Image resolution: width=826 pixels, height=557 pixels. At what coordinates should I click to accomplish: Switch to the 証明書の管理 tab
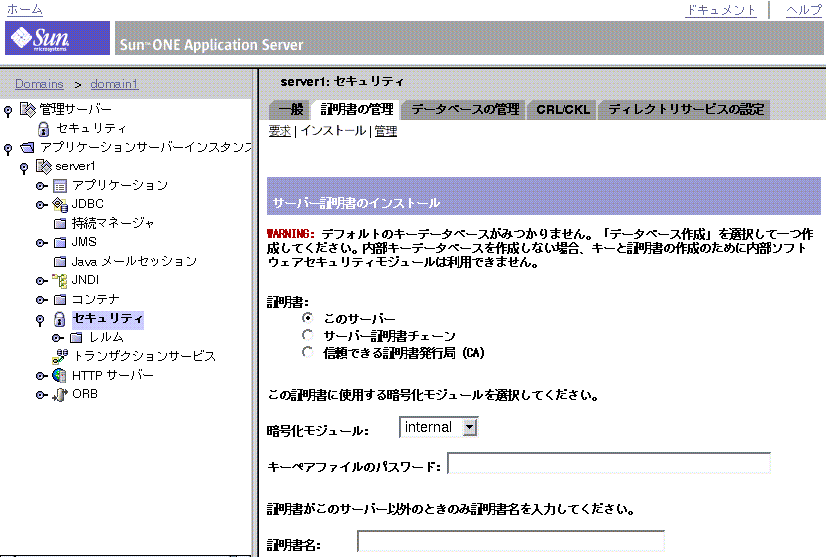[x=357, y=110]
